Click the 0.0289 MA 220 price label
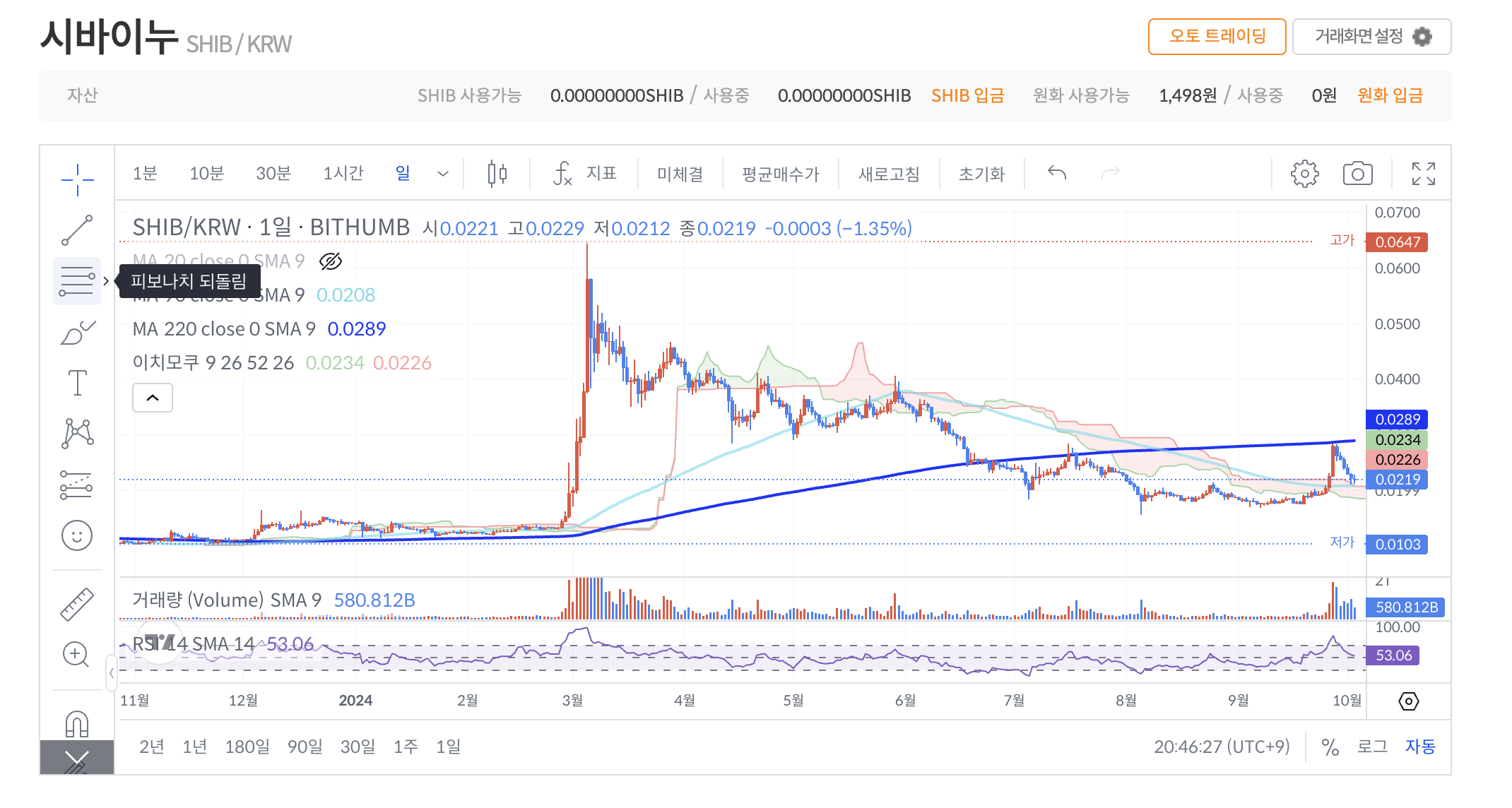Screen dimensions: 1512x808 click(x=1397, y=420)
